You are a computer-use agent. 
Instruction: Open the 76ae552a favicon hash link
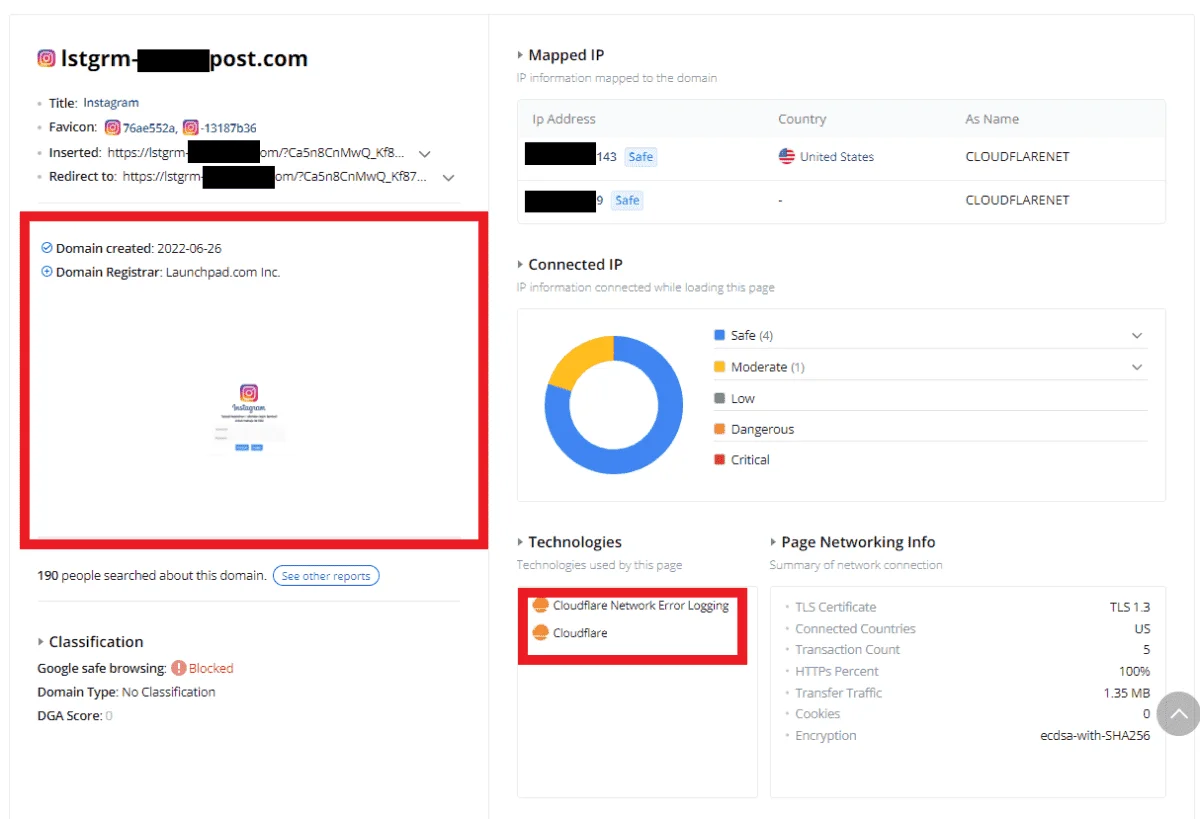150,128
